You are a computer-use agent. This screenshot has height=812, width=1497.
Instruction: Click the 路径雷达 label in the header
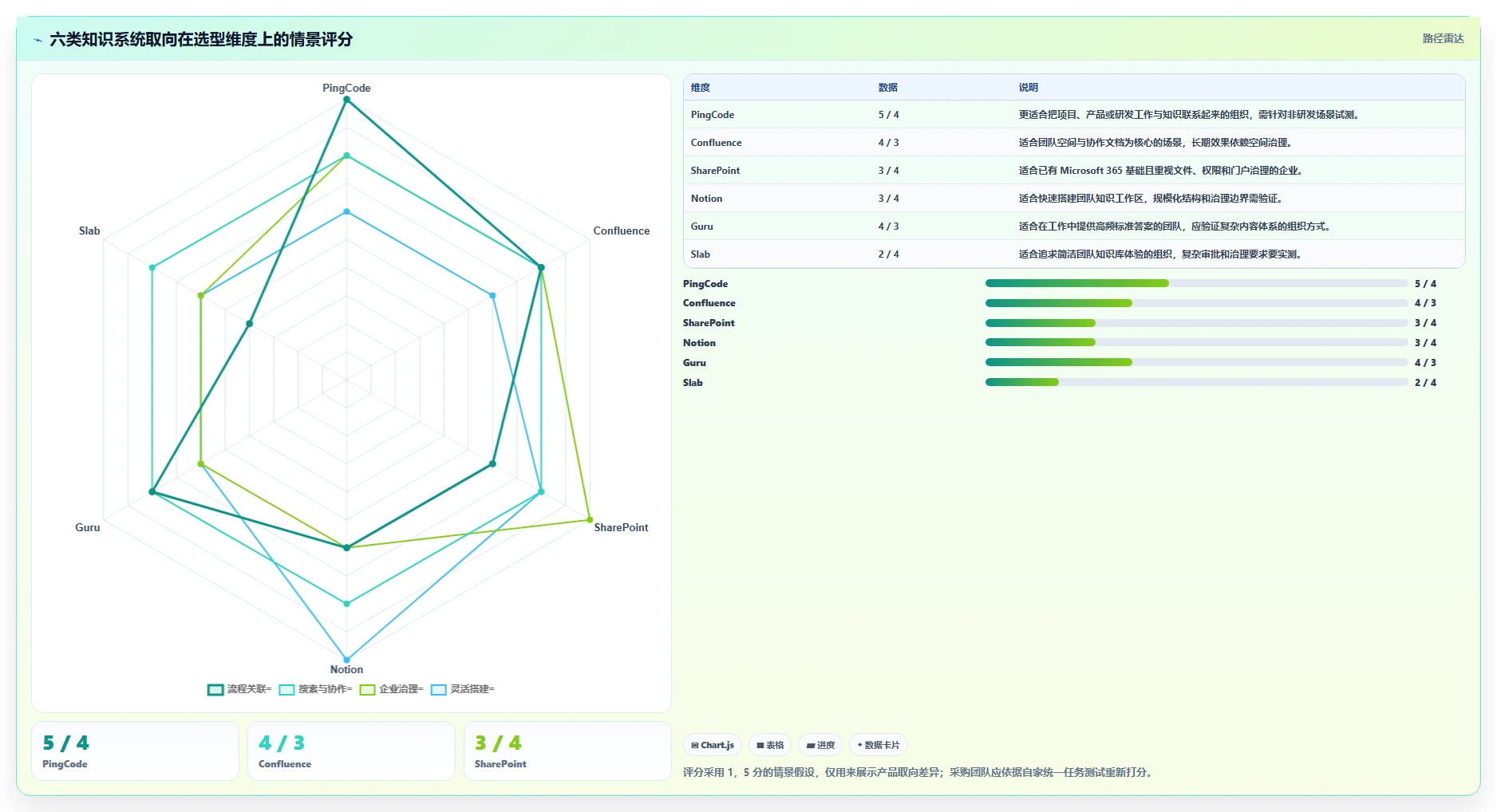click(1443, 38)
